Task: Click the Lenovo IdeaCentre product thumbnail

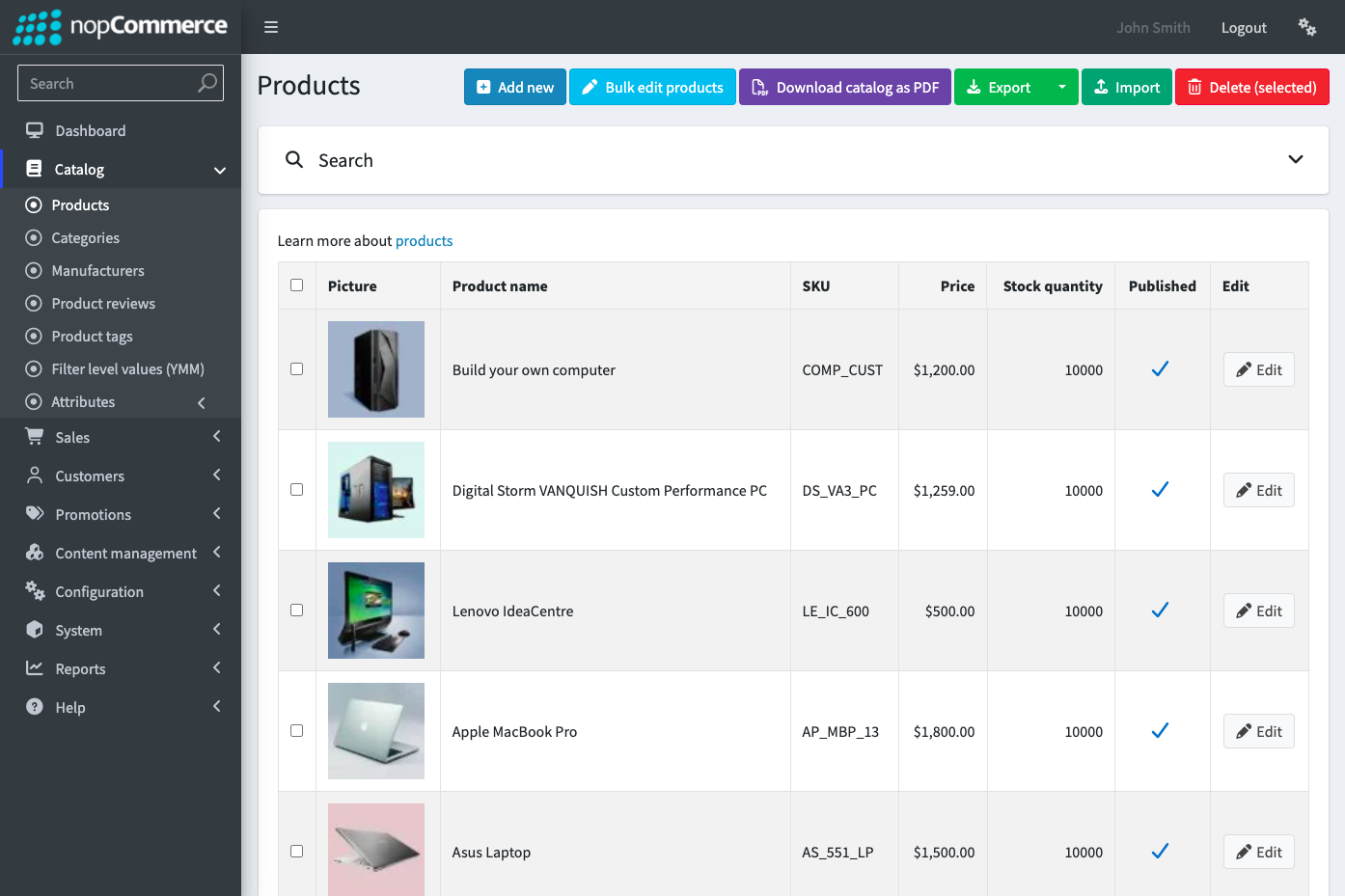Action: point(376,611)
